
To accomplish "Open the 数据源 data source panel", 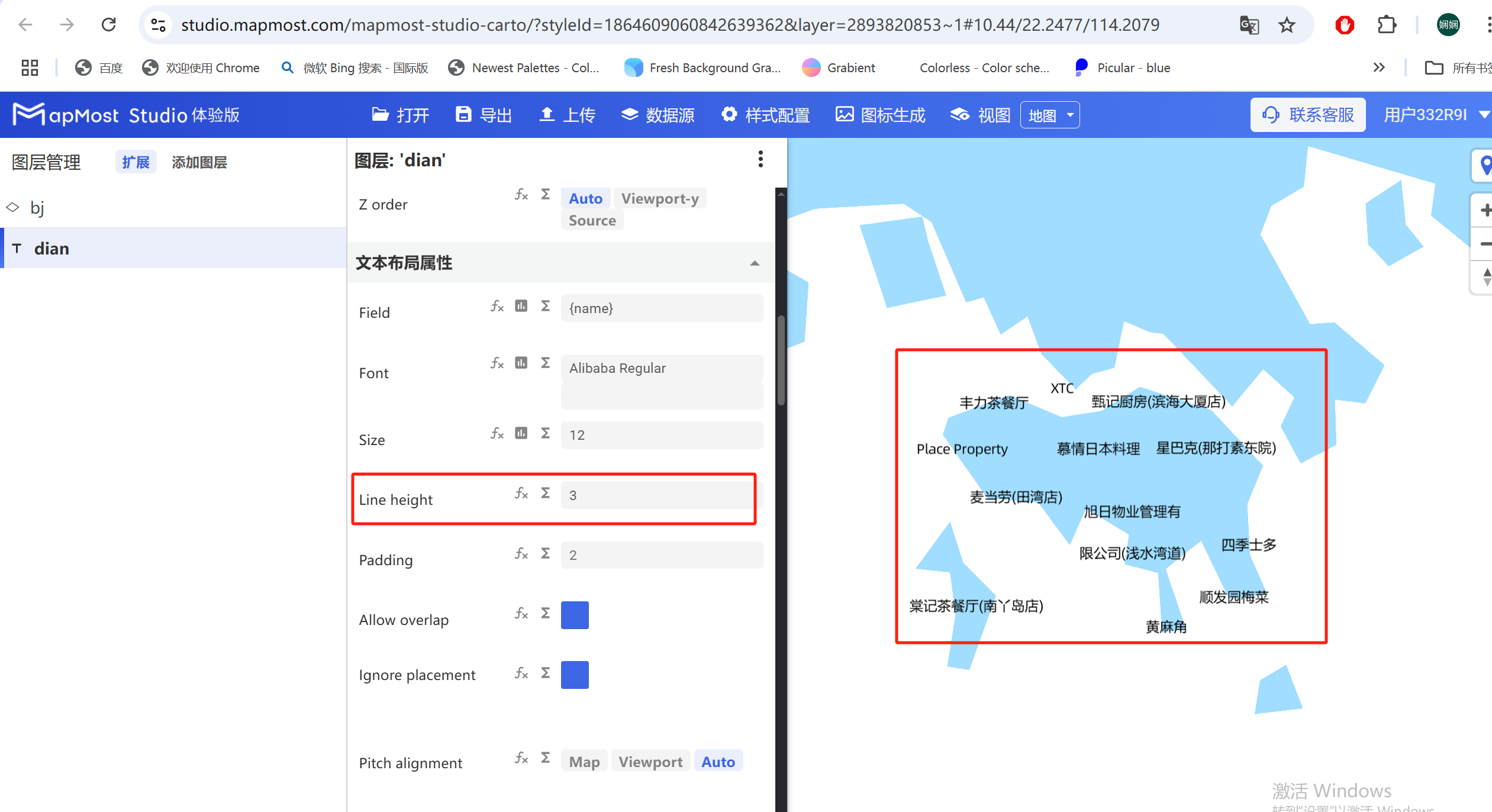I will 658,114.
